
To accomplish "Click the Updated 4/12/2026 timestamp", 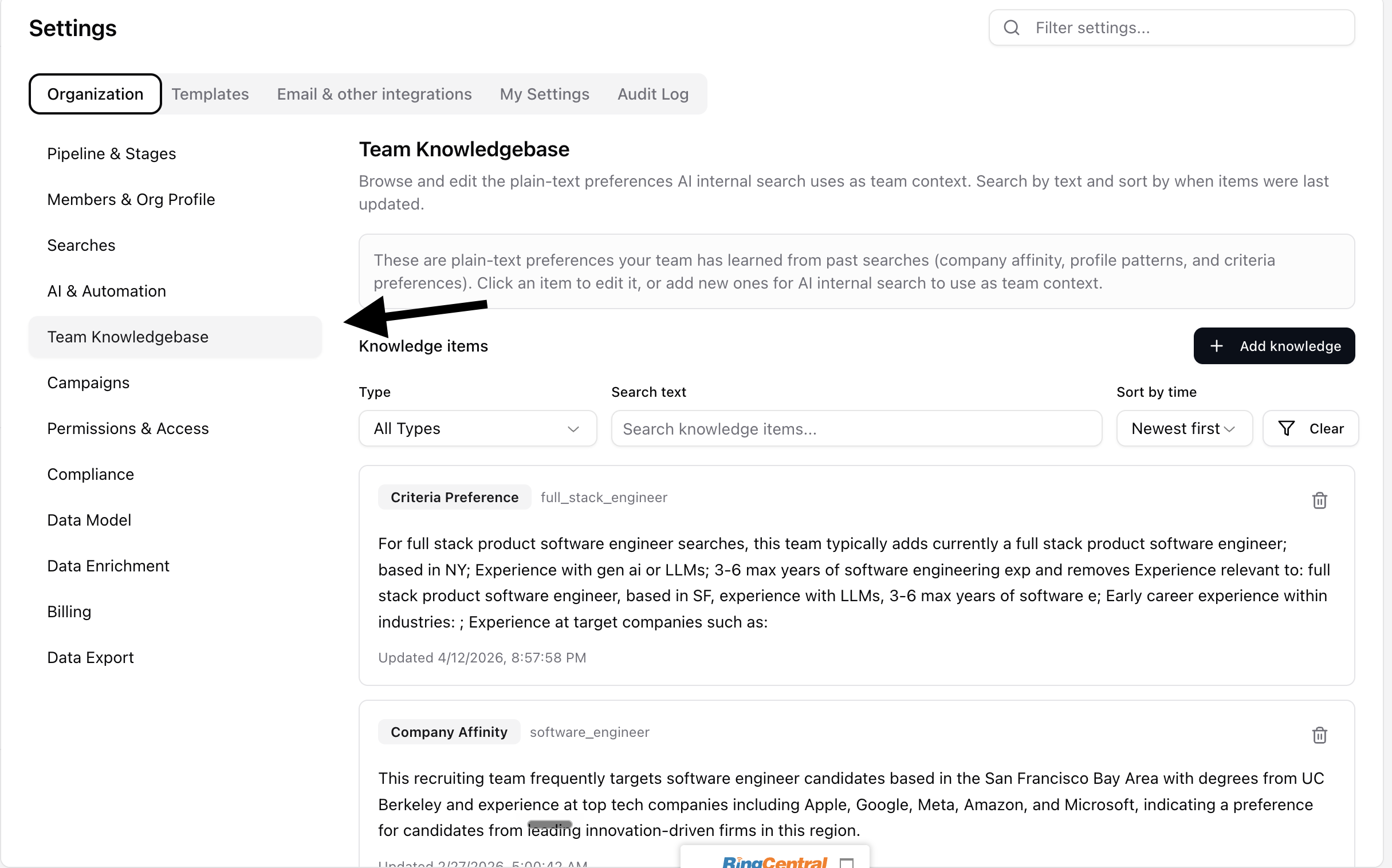I will (x=482, y=658).
